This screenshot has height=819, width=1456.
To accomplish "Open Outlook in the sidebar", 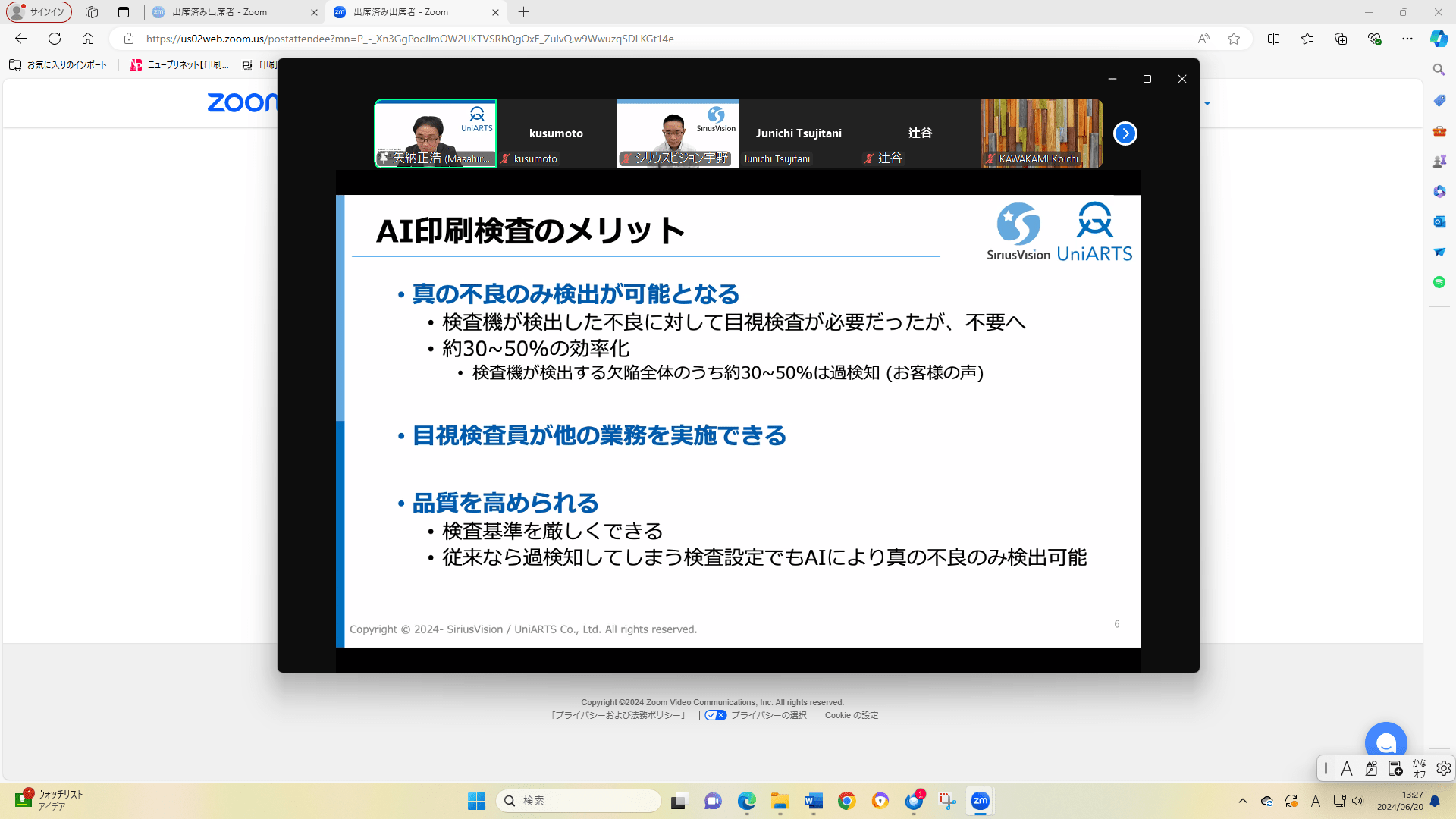I will [x=1439, y=221].
